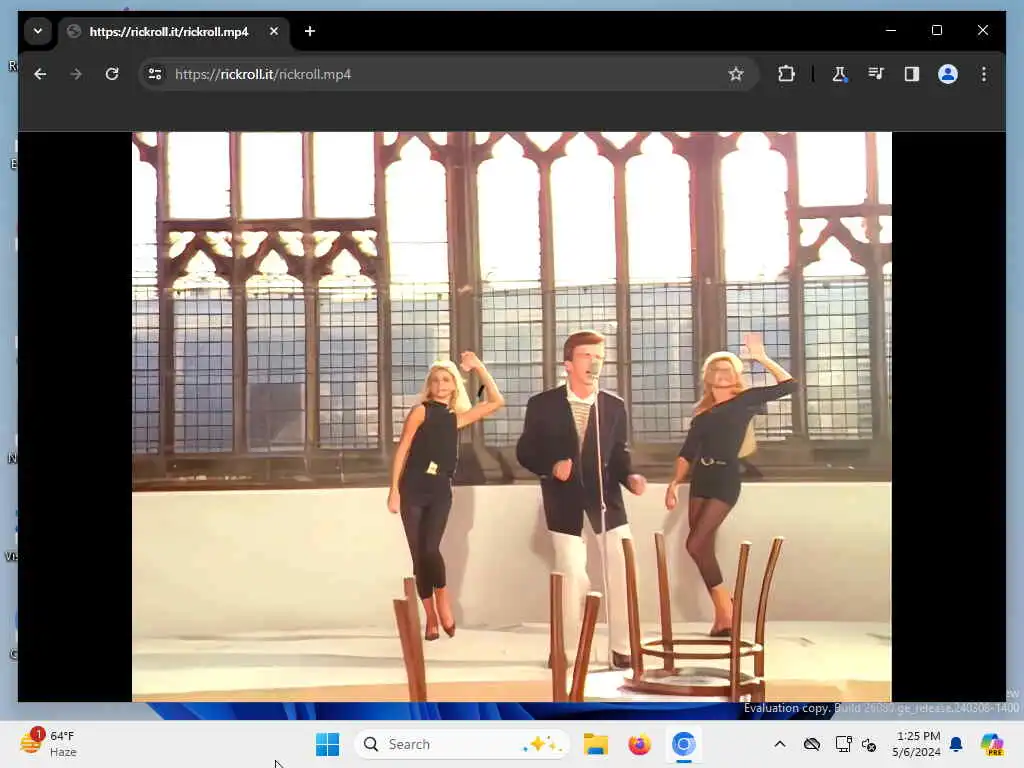This screenshot has width=1024, height=768.
Task: Reload the rickroll.mp4 page
Action: click(112, 74)
